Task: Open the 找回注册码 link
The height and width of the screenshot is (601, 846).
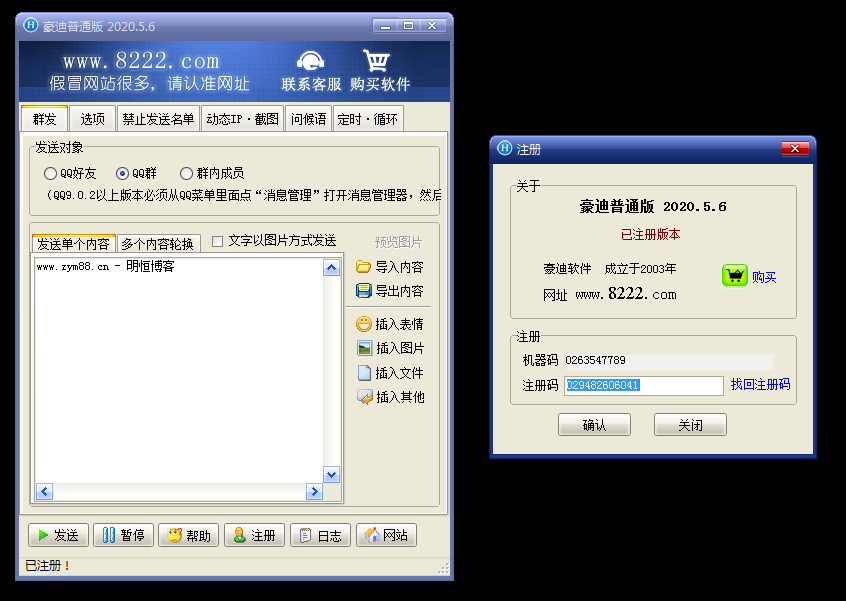Action: [x=760, y=384]
